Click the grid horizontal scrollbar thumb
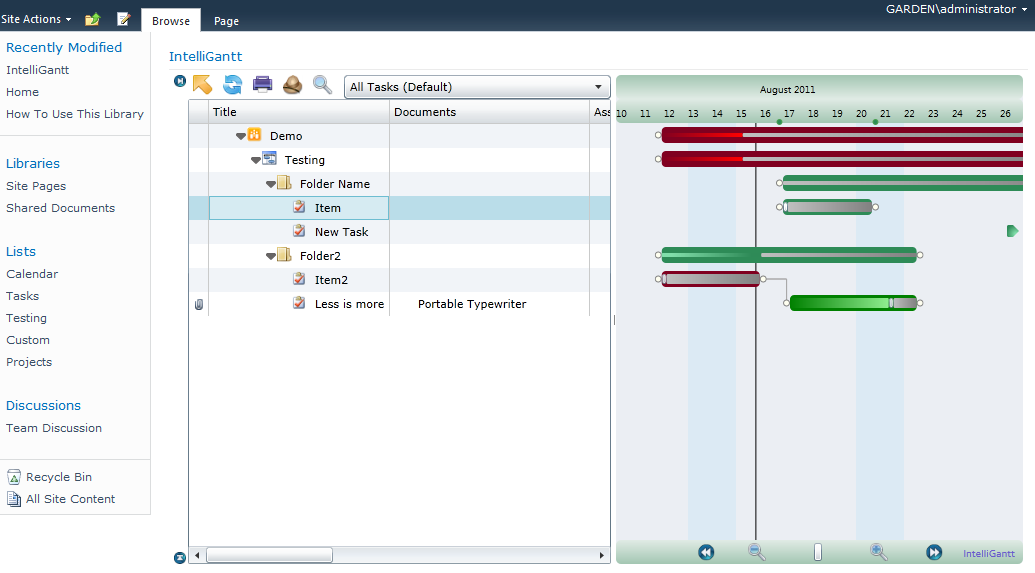The width and height of the screenshot is (1035, 573). (x=269, y=556)
